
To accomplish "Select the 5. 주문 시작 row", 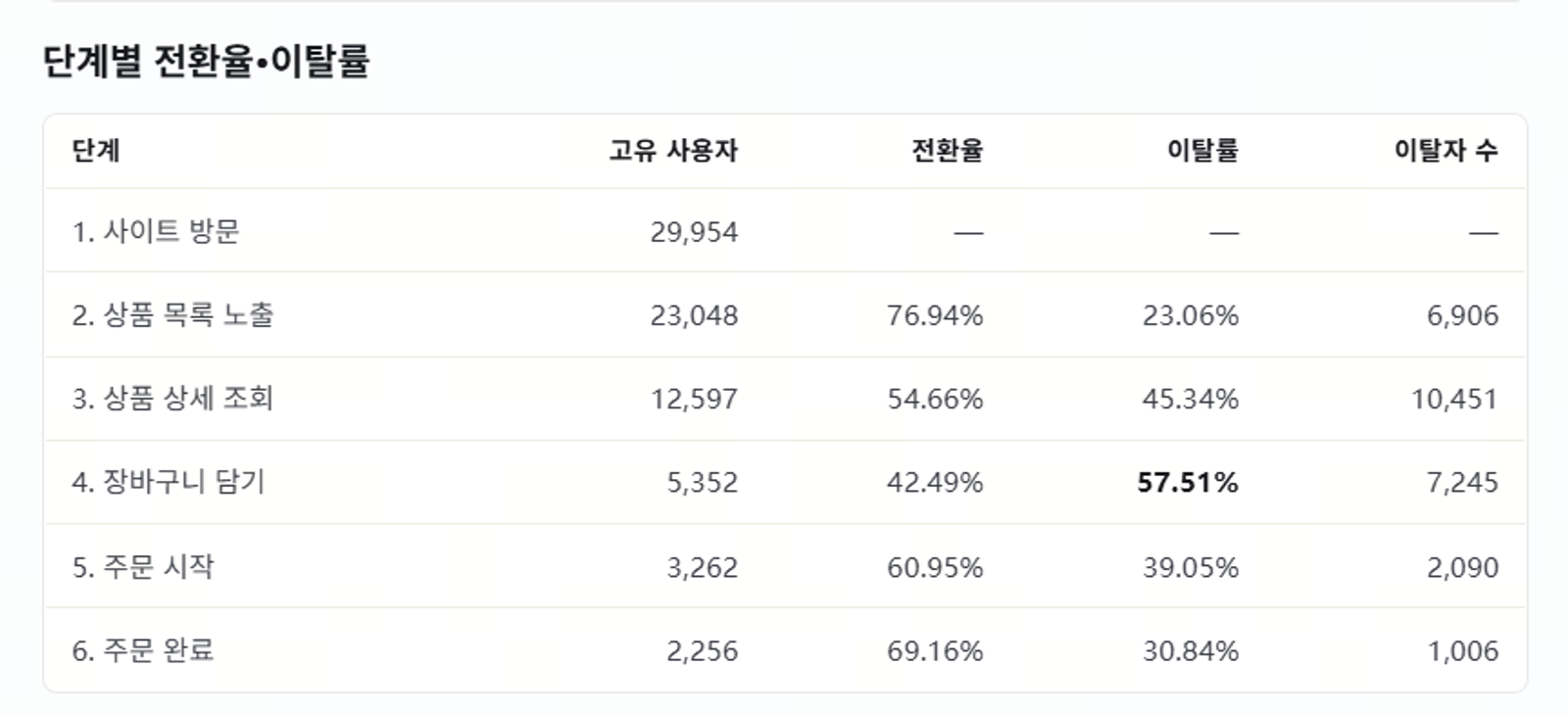I will pyautogui.click(x=784, y=566).
